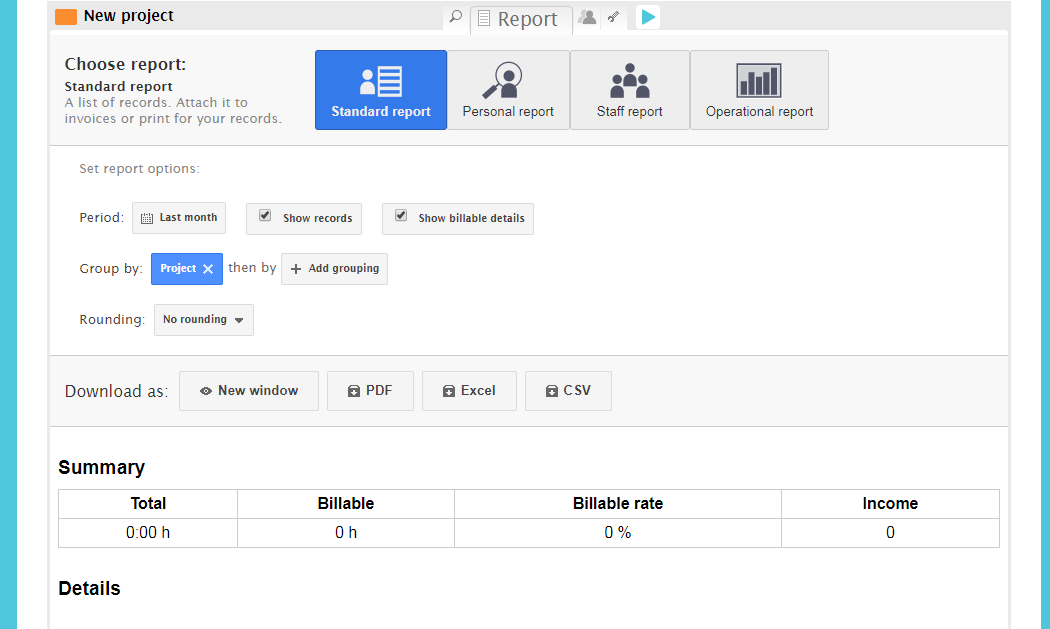1050x629 pixels.
Task: Open the team members tab icon
Action: [x=587, y=17]
